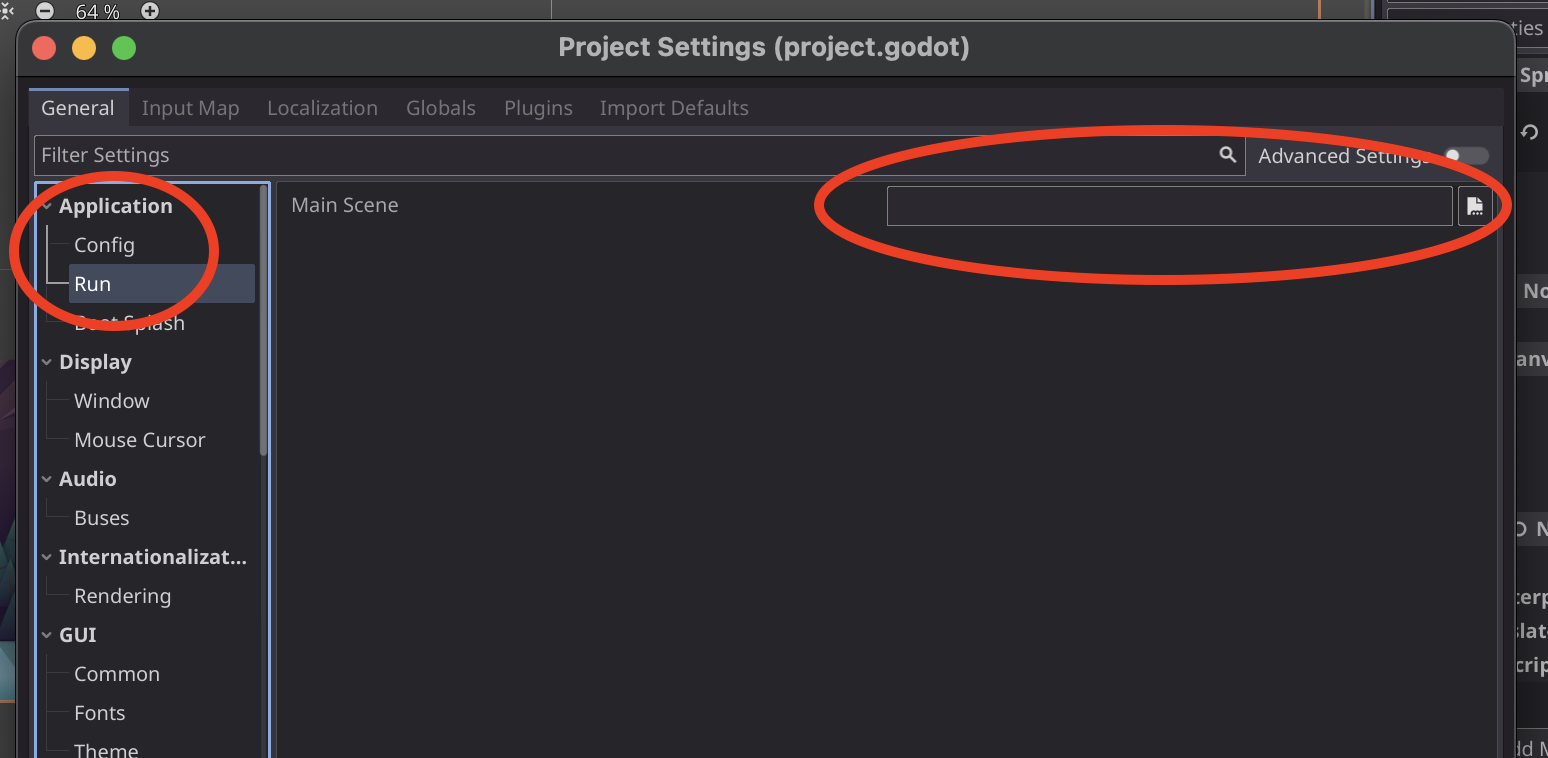Viewport: 1548px width, 758px height.
Task: Switch to the Plugins tab
Action: [537, 107]
